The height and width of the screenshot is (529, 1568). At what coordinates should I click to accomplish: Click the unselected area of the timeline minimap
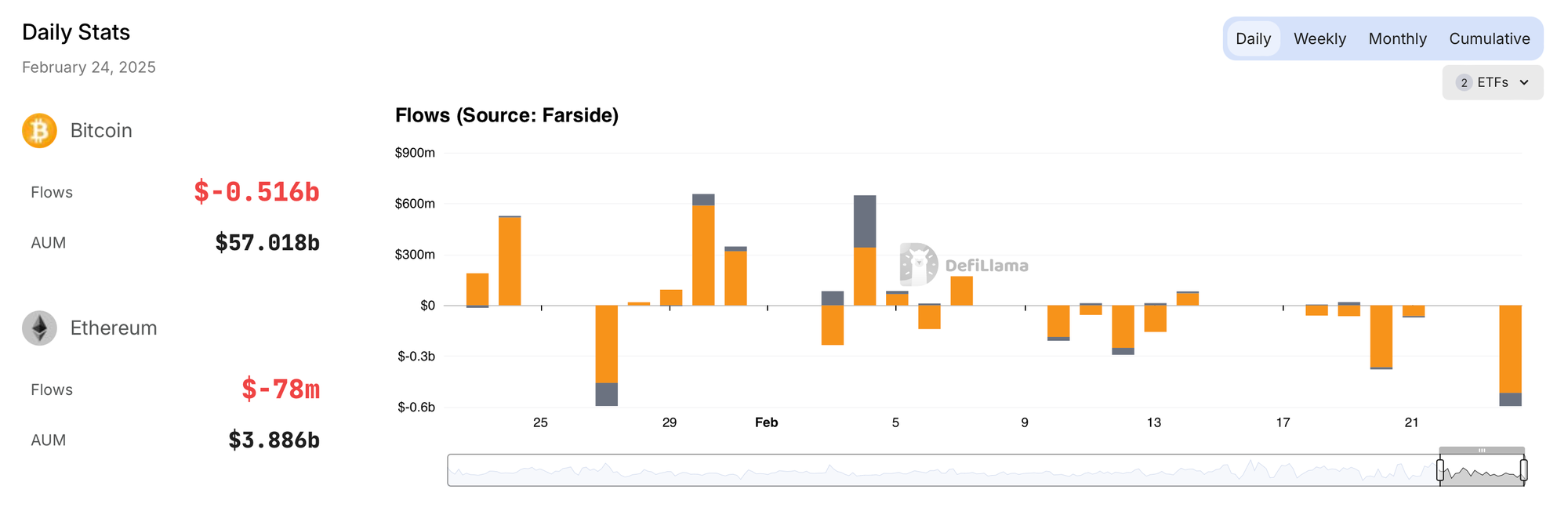[941, 470]
